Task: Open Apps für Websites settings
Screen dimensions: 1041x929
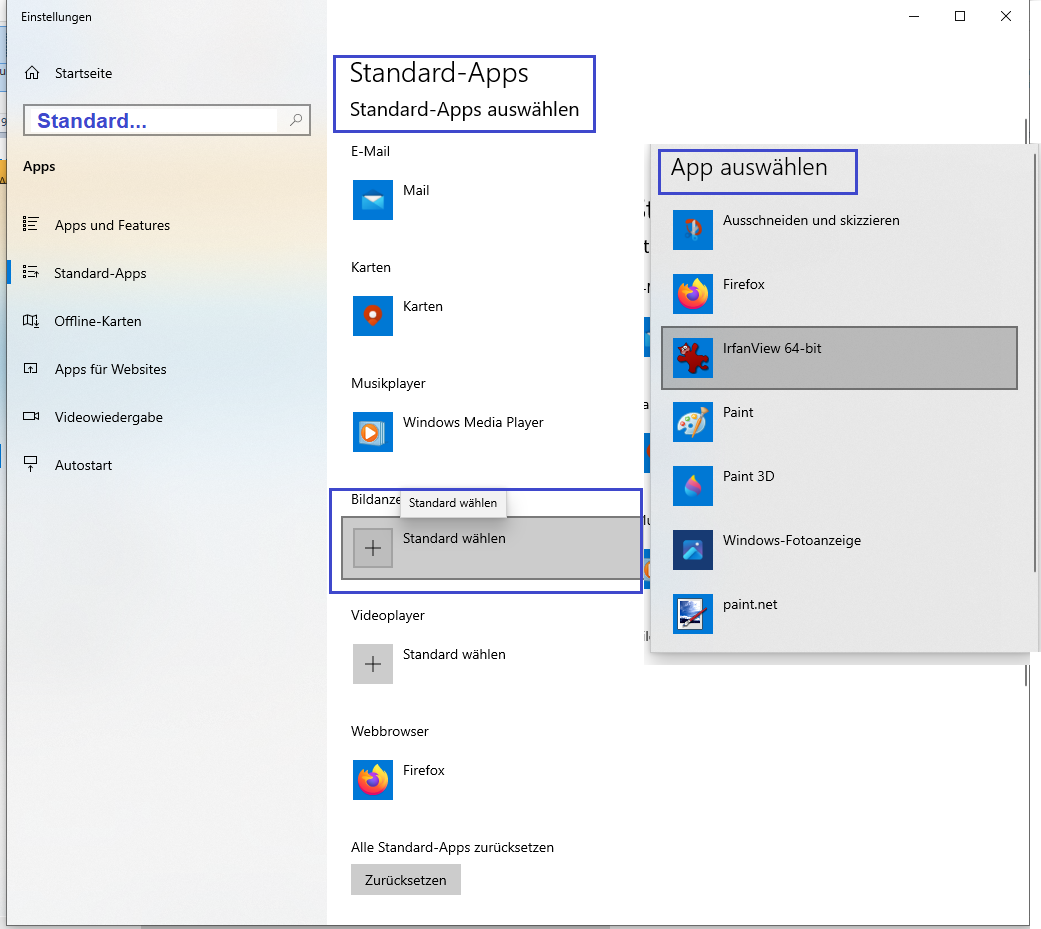Action: click(x=167, y=369)
